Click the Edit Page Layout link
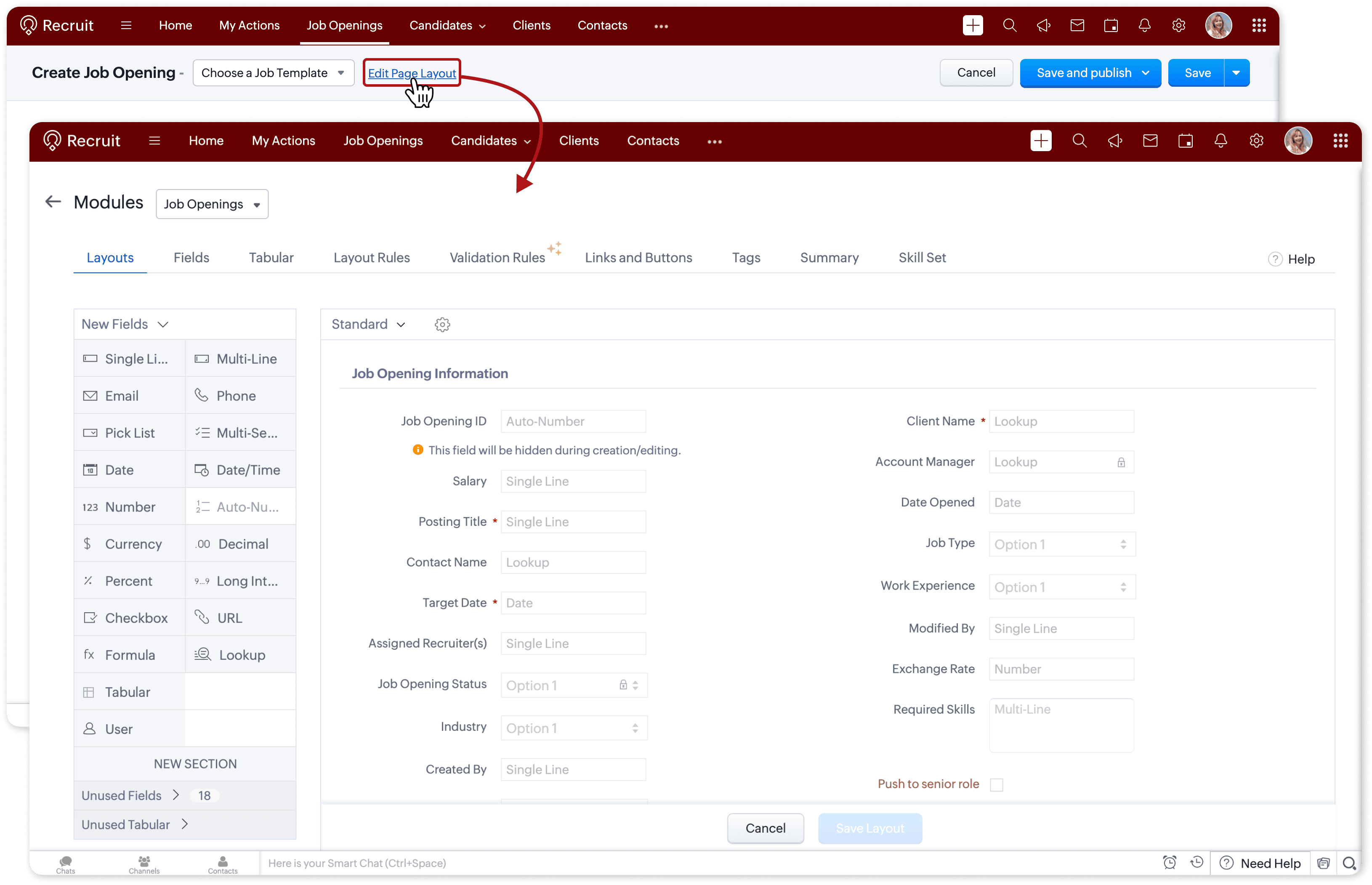The image size is (1372, 885). point(411,74)
